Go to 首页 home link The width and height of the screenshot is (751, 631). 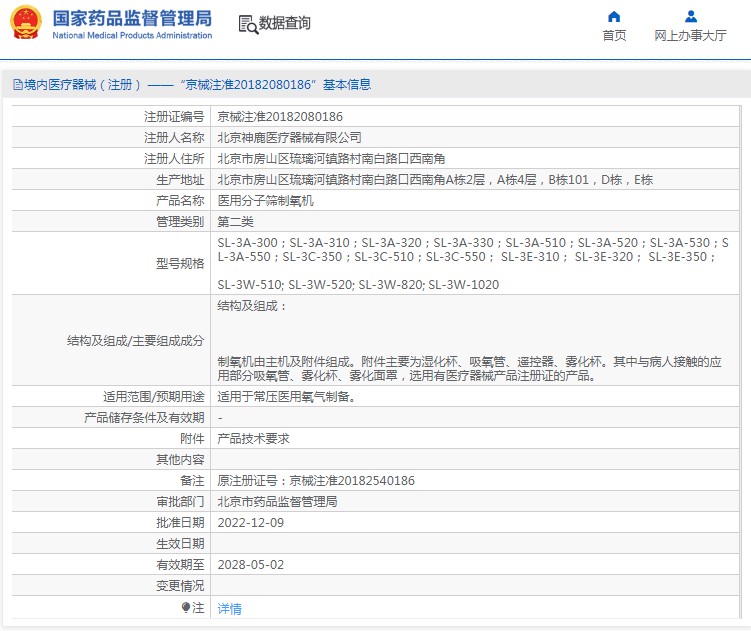(614, 35)
